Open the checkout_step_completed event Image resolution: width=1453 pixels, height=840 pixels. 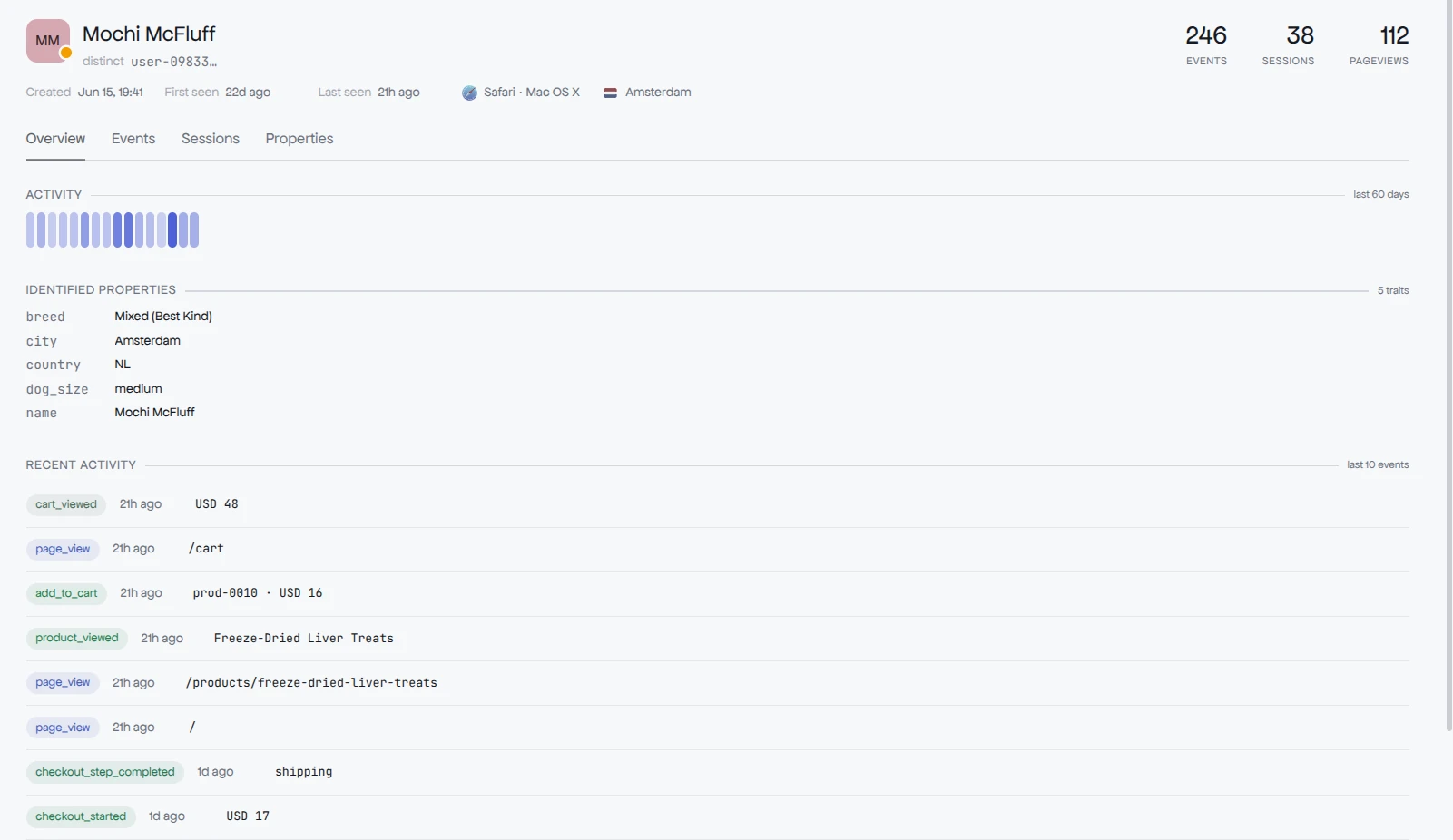click(x=717, y=772)
